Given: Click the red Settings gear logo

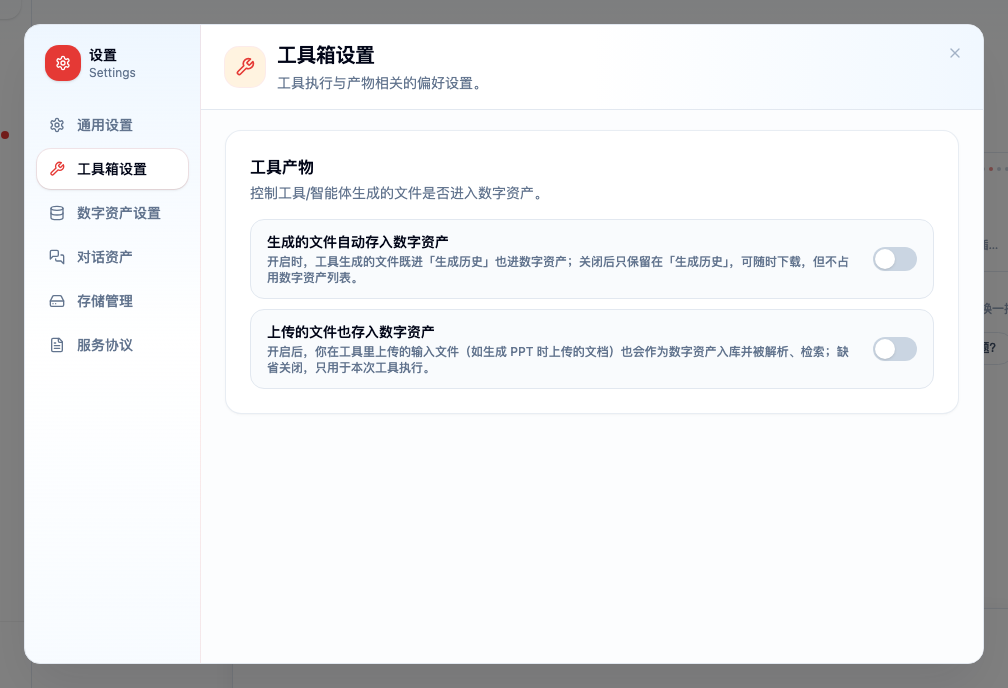Looking at the screenshot, I should [62, 63].
